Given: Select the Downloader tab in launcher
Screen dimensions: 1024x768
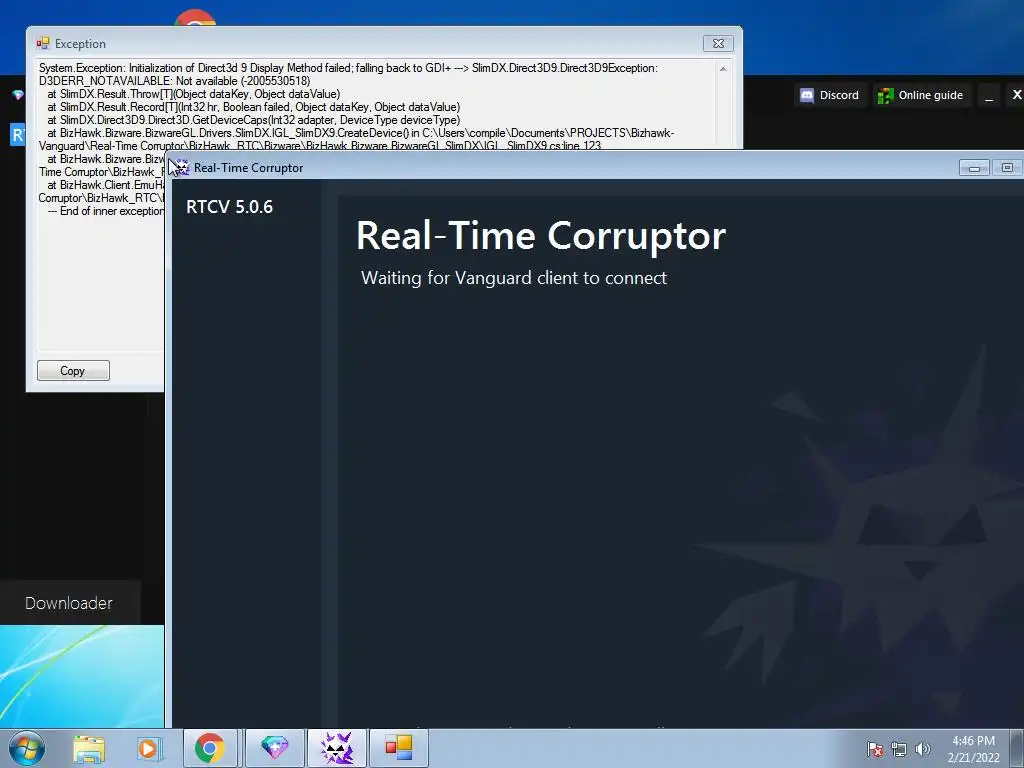Looking at the screenshot, I should (x=69, y=603).
